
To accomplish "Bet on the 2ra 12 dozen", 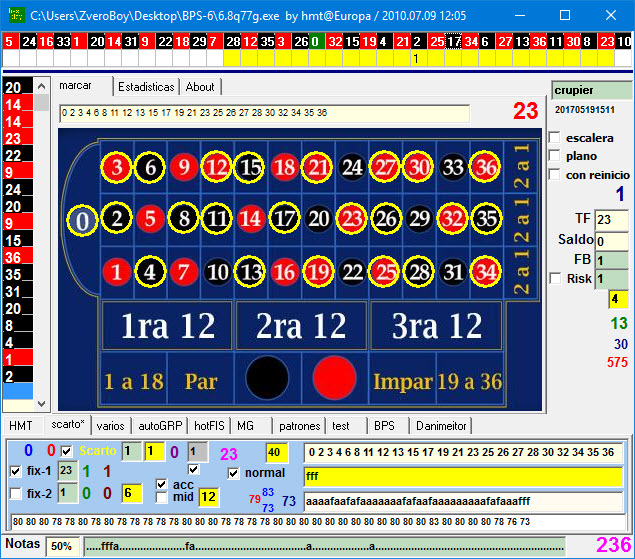I will tap(301, 326).
